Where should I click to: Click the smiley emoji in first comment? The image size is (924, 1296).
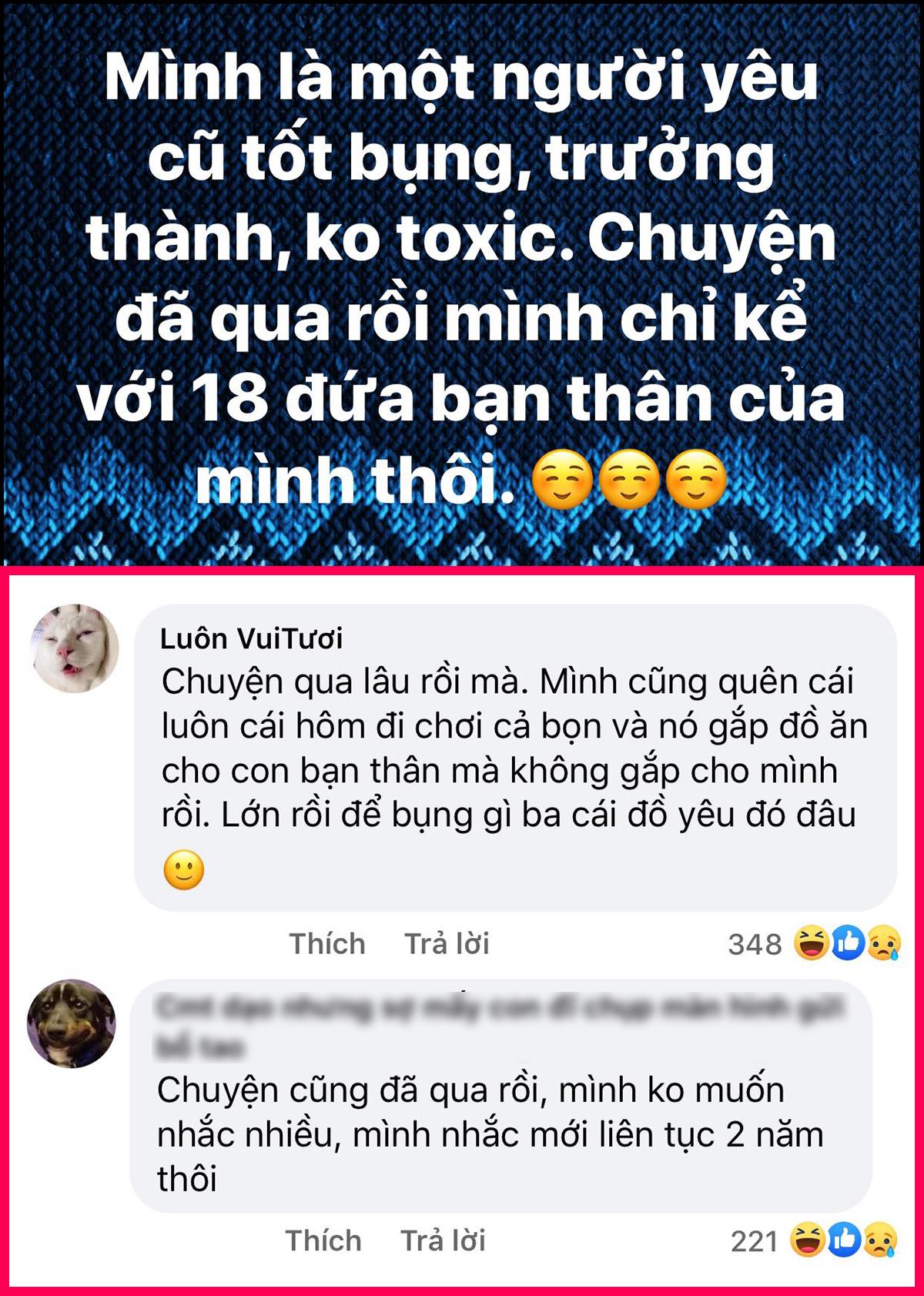(184, 870)
